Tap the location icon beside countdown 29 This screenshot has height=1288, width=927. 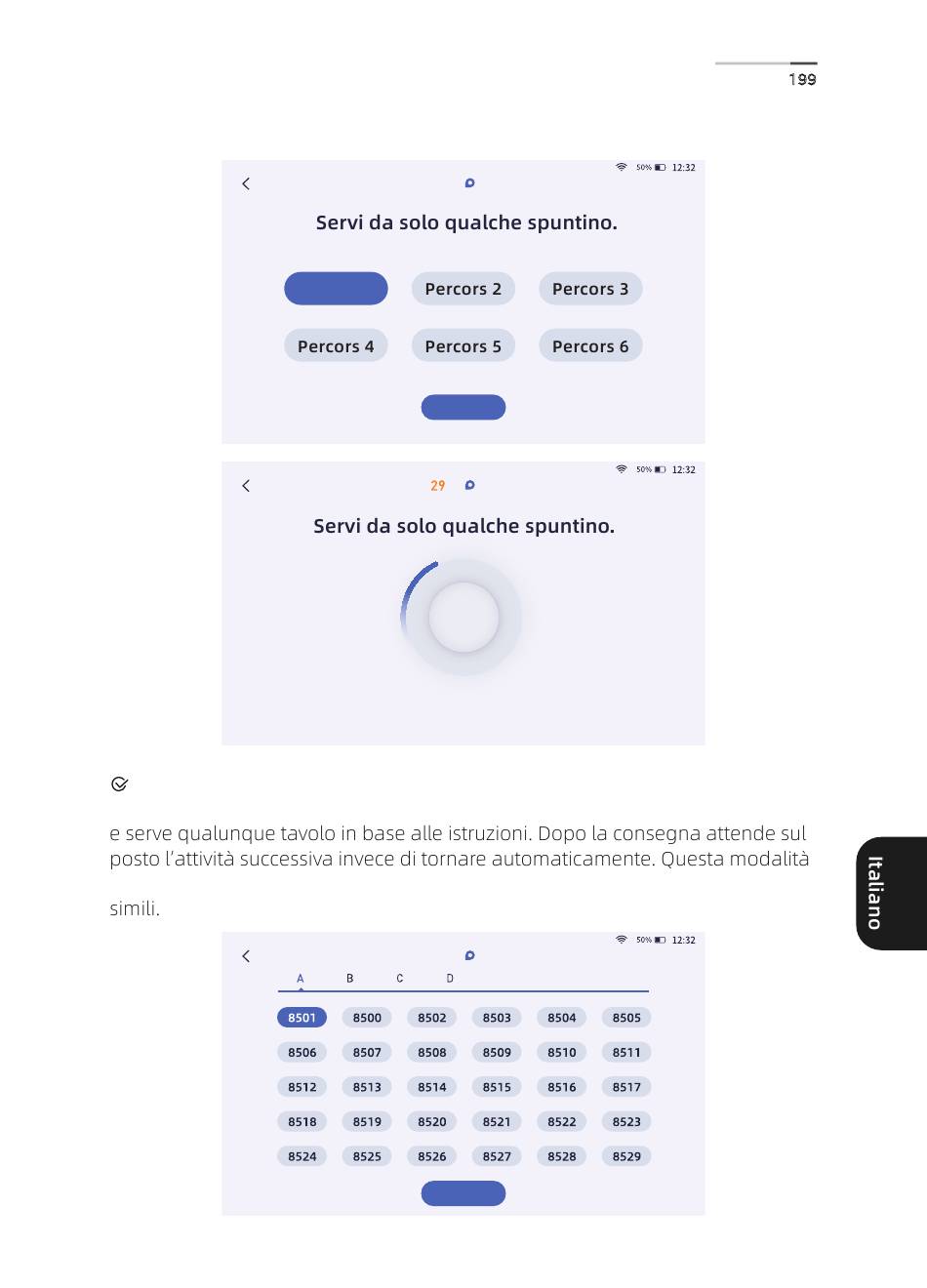pos(469,485)
